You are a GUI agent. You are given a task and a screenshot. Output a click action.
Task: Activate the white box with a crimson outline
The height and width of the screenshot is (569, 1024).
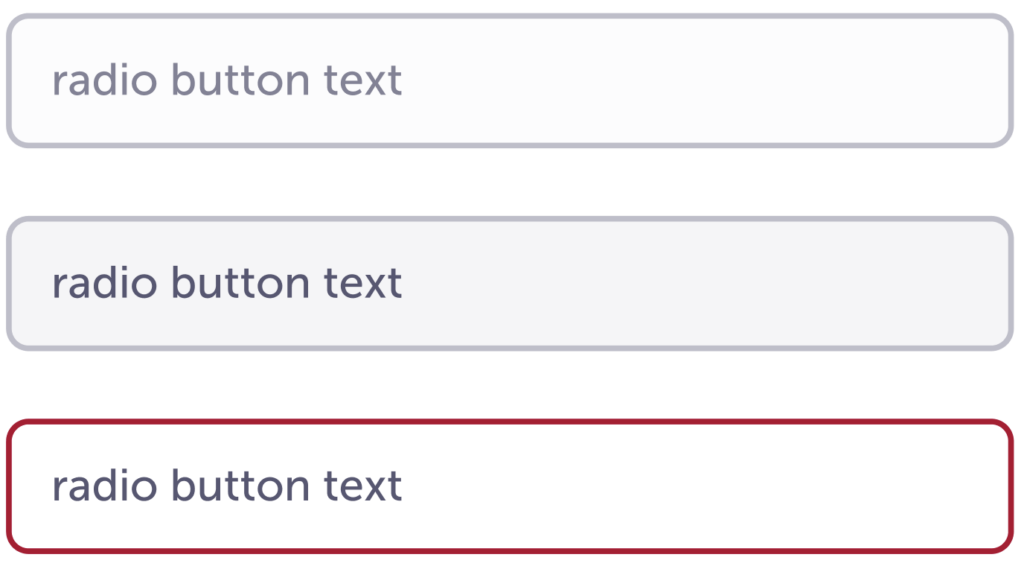coord(510,486)
